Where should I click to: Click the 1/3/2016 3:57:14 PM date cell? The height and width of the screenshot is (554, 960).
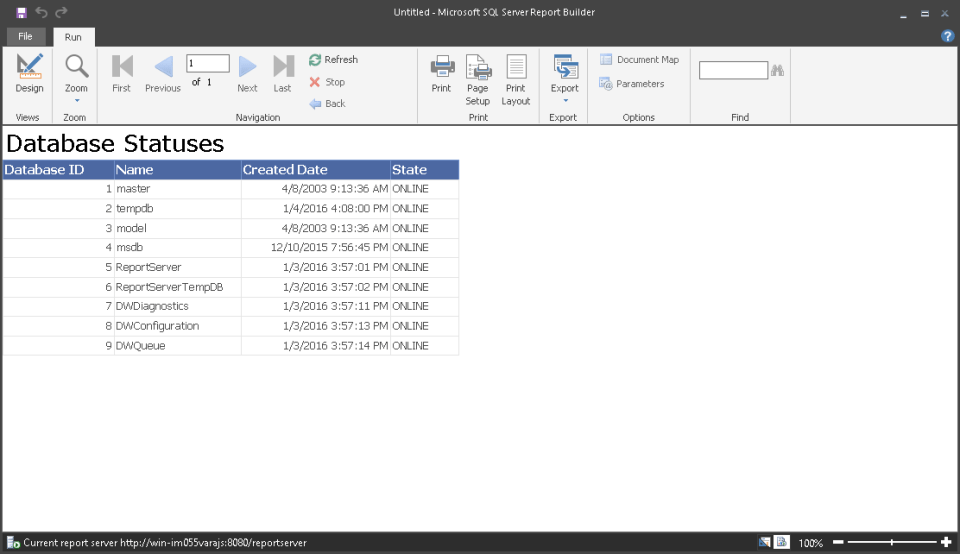click(316, 346)
